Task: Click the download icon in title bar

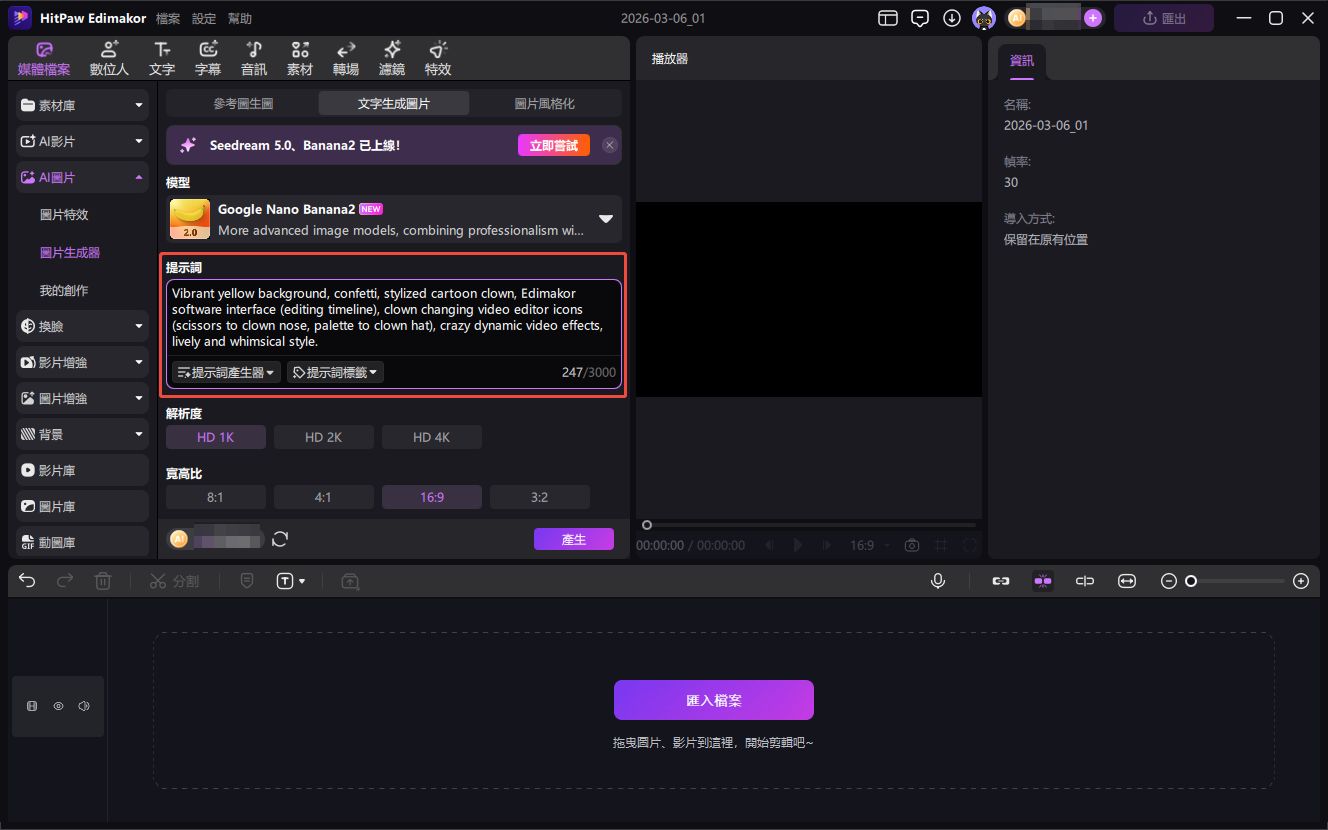Action: pyautogui.click(x=952, y=18)
